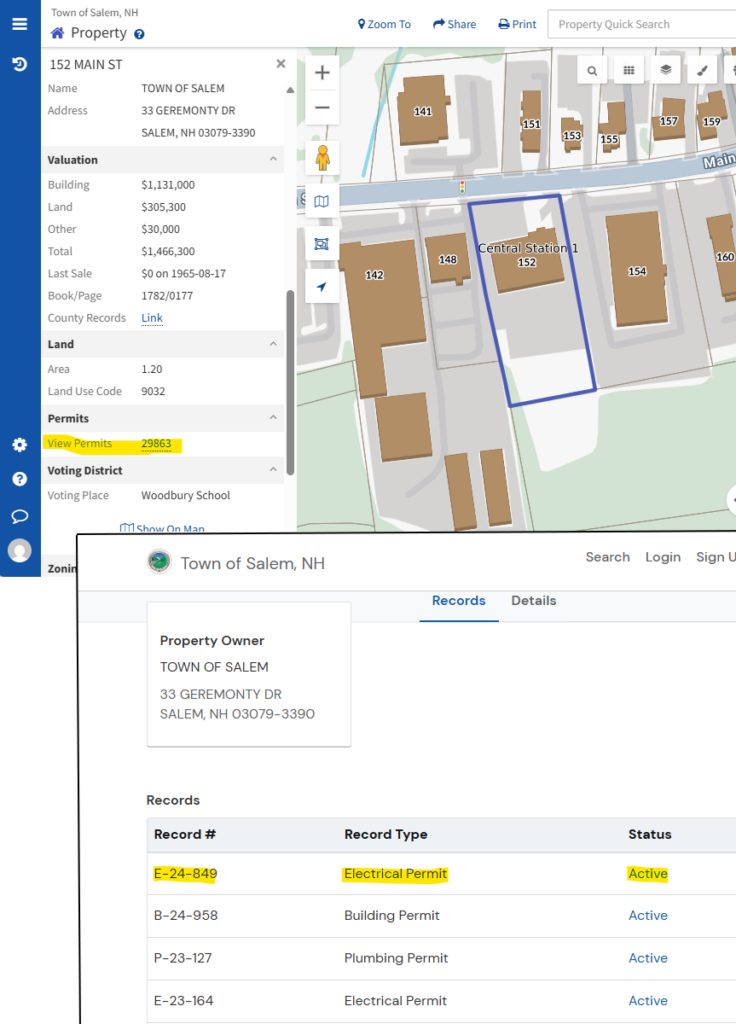Zoom in on the map

point(322,73)
